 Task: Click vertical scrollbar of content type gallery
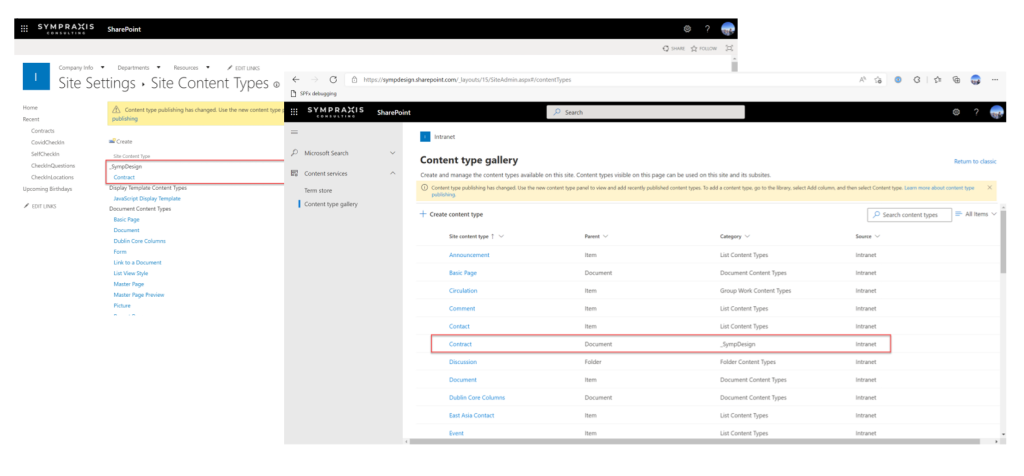(x=1003, y=242)
